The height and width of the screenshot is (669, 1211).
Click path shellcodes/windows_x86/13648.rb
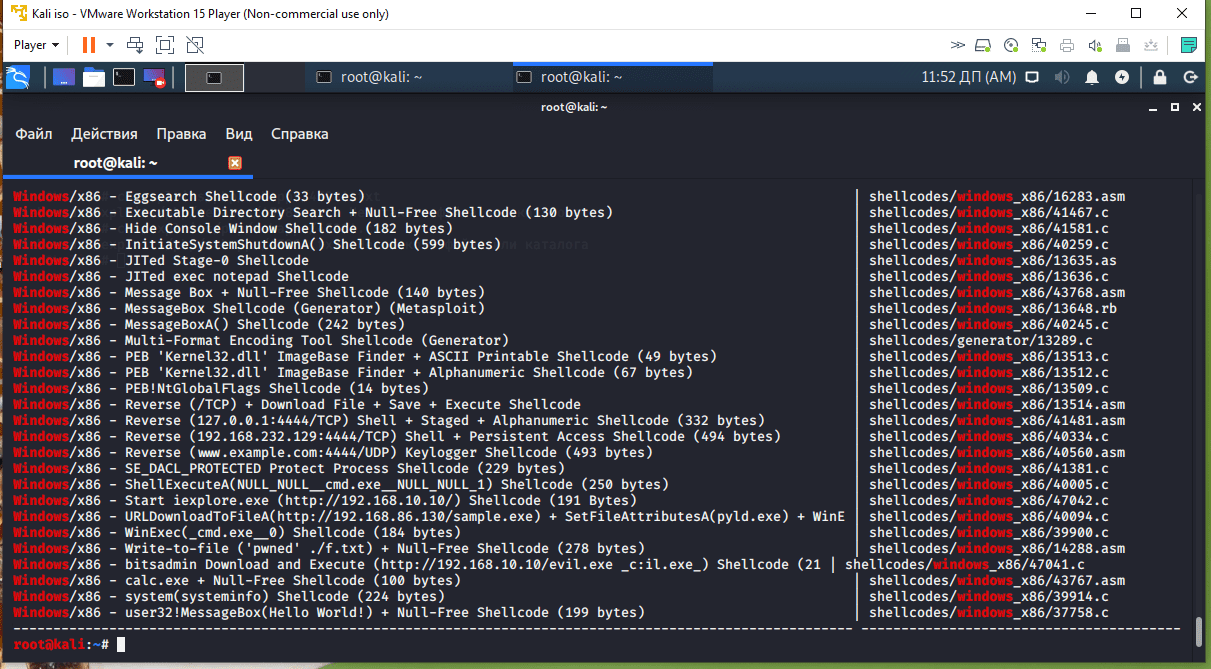[x=993, y=309]
